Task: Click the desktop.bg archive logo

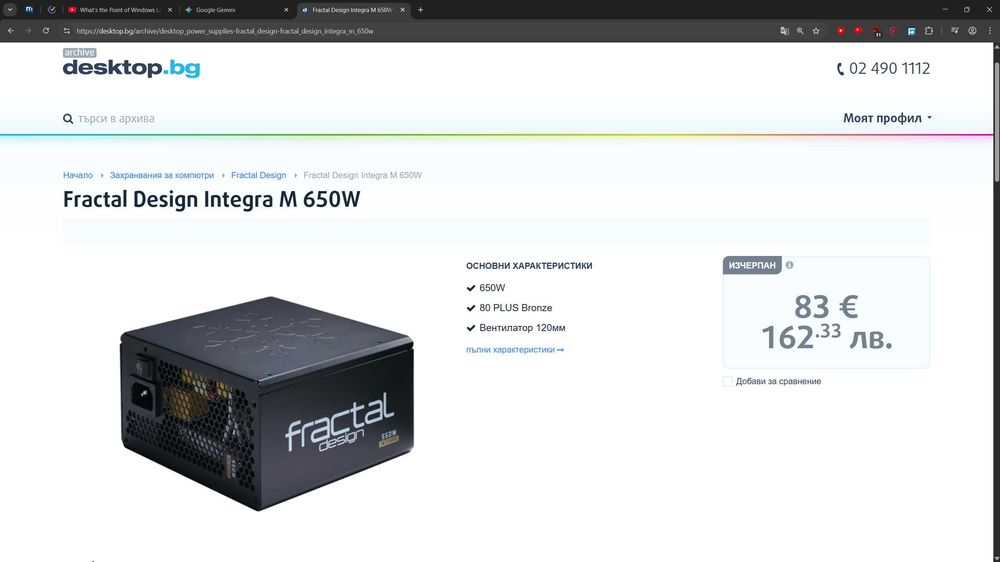Action: click(131, 63)
